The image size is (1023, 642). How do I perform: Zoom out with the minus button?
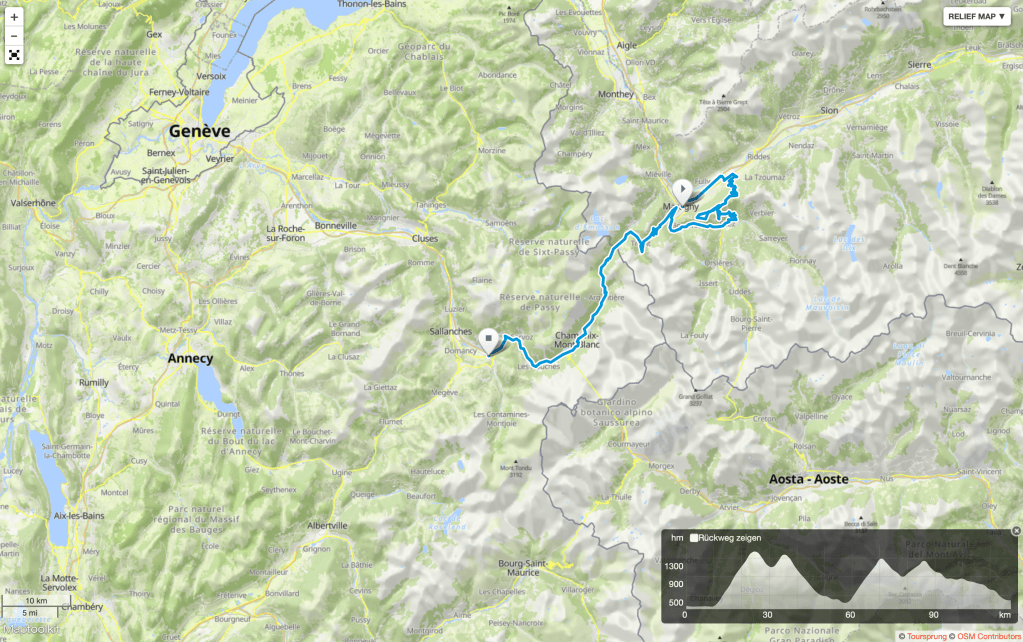14,36
